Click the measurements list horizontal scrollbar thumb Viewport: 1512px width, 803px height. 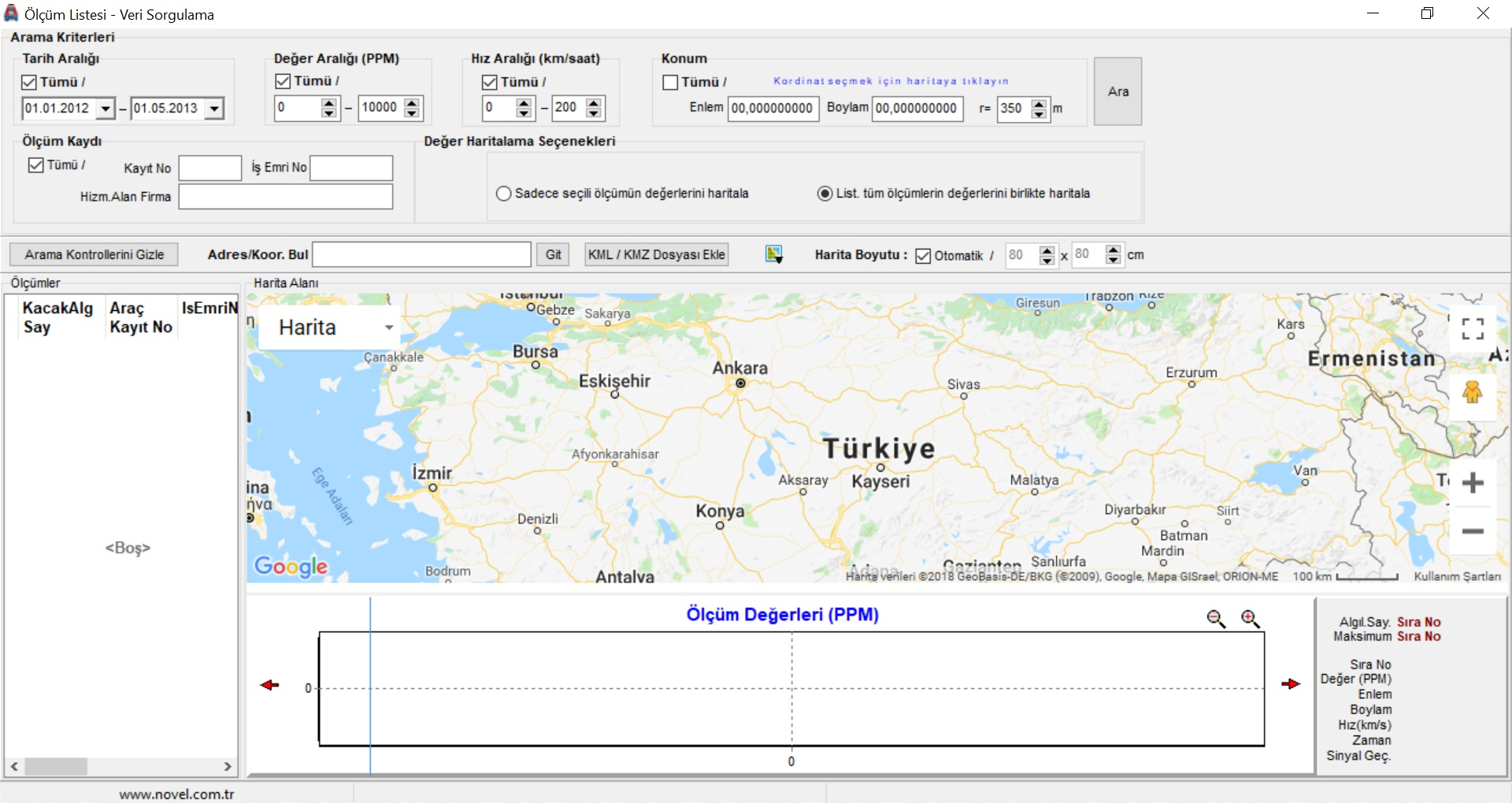(56, 766)
